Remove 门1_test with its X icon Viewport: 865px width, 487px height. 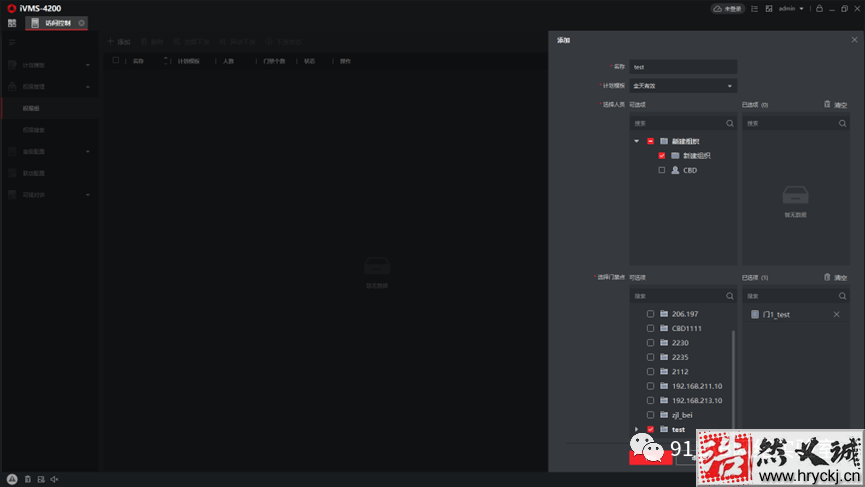coord(836,314)
